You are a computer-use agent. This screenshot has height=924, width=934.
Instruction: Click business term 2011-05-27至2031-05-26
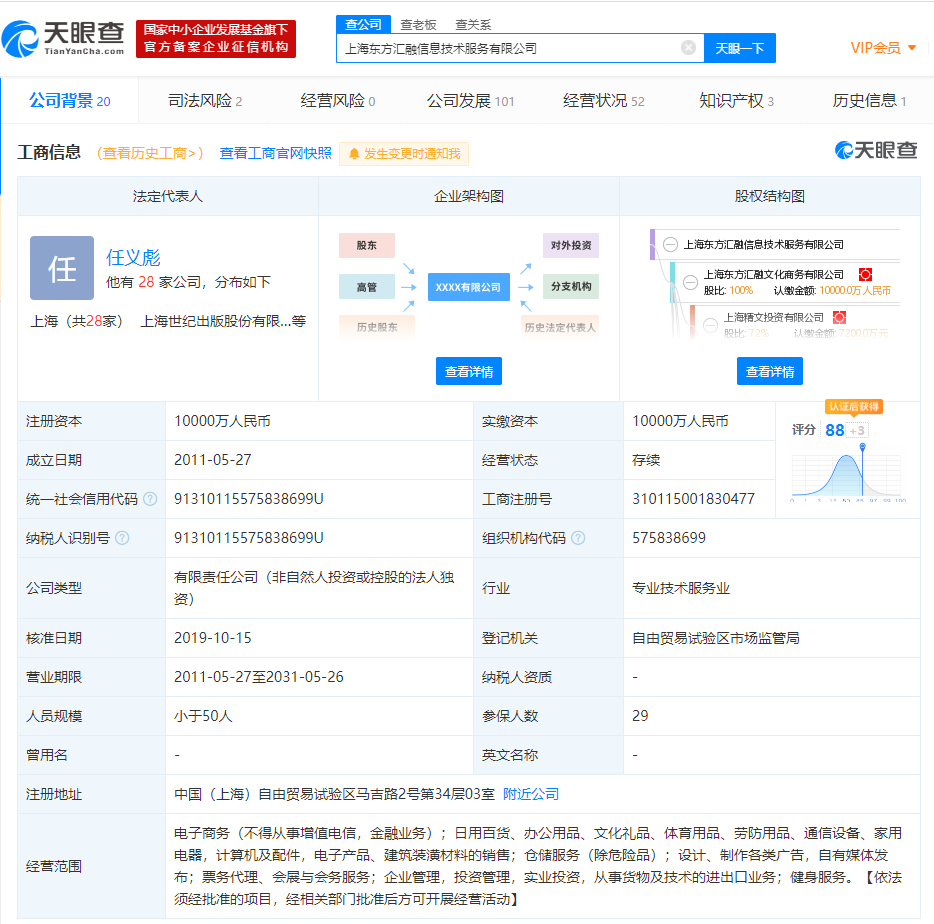point(259,677)
